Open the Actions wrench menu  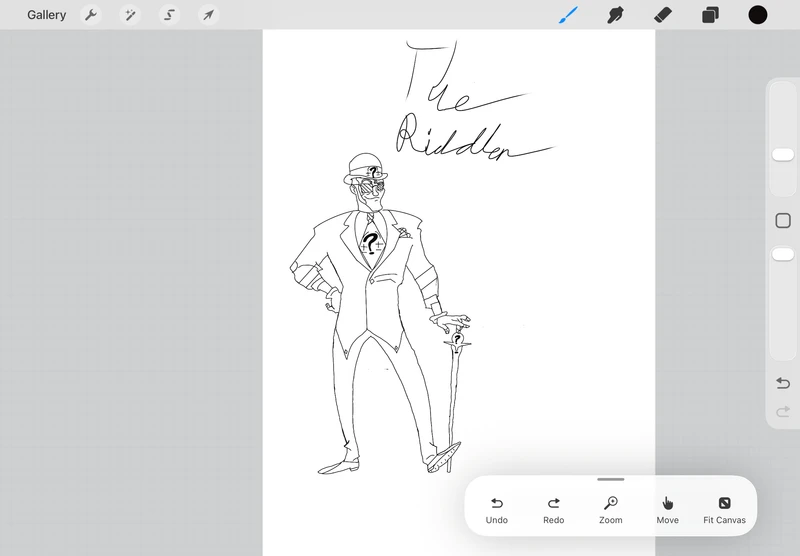click(91, 15)
